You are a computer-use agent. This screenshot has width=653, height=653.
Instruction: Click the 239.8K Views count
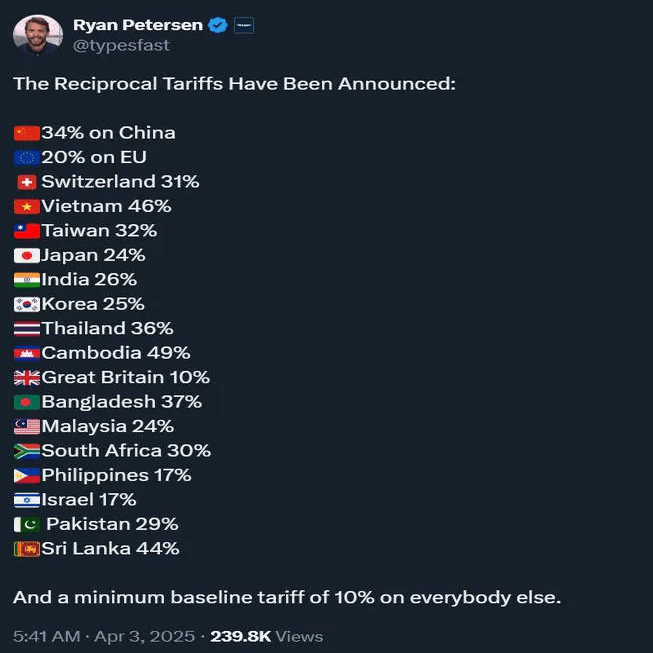(266, 636)
